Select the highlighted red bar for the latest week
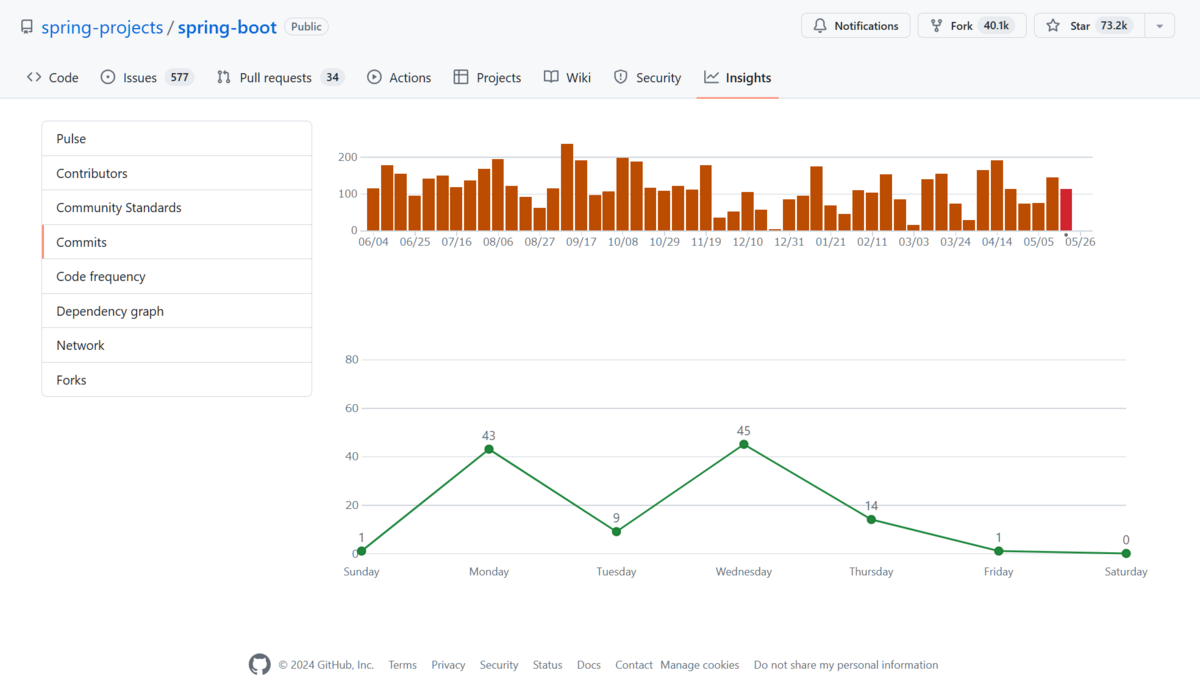Viewport: 1200px width, 690px height. (1066, 210)
